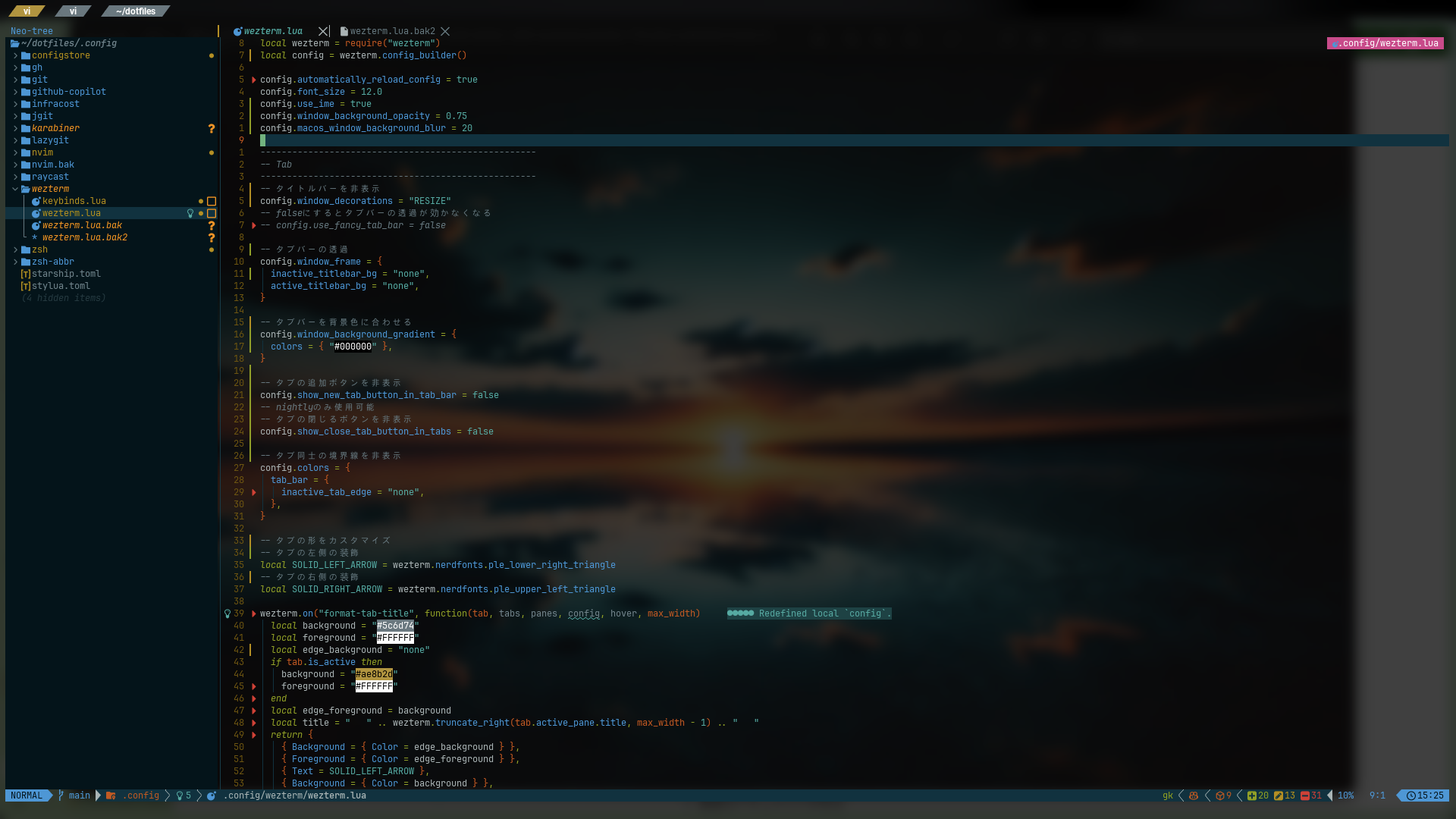Click the red marker on automatically_reload_config line

click(x=254, y=80)
